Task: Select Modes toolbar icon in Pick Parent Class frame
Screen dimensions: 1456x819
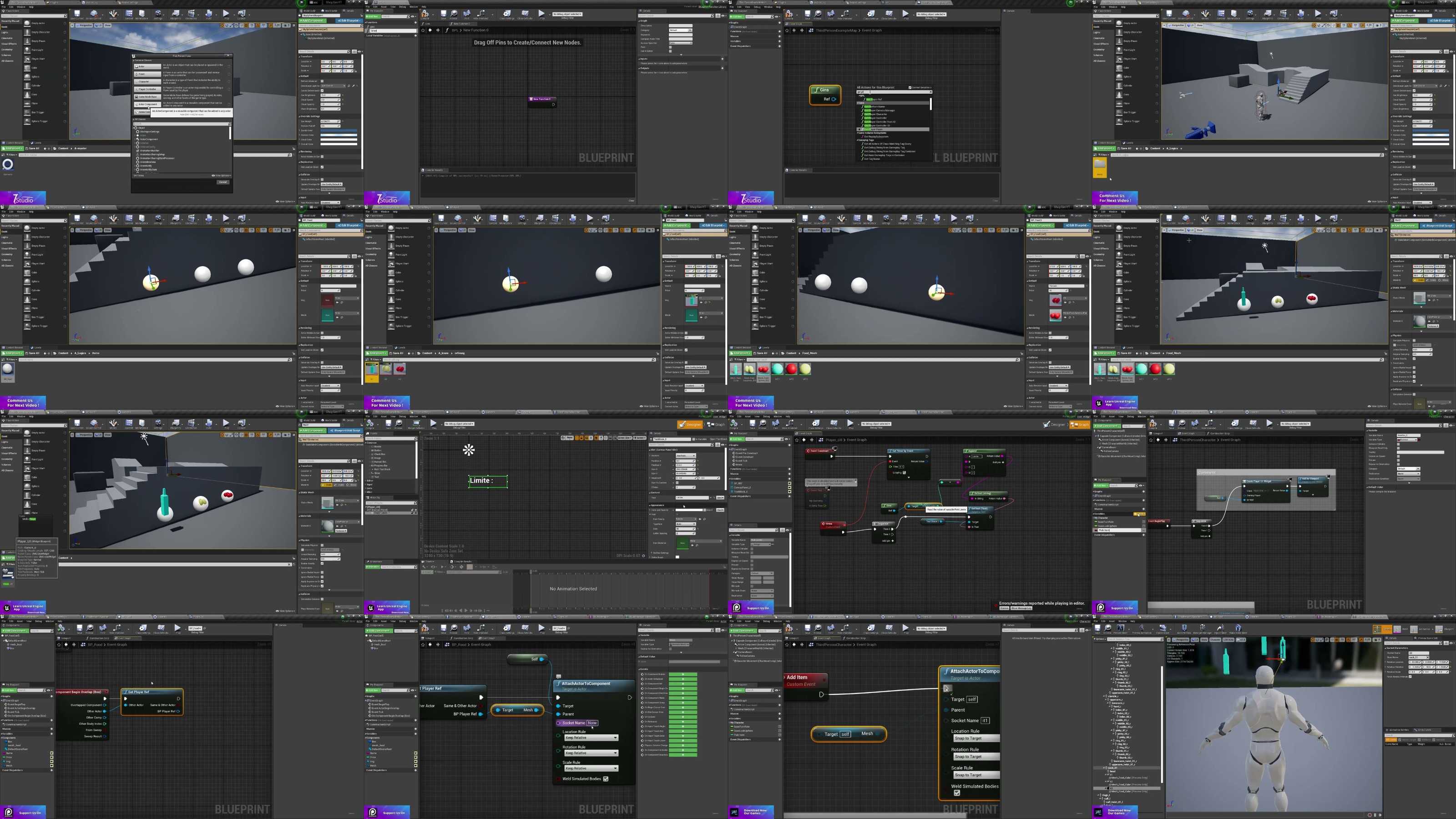Action: pyautogui.click(x=113, y=14)
